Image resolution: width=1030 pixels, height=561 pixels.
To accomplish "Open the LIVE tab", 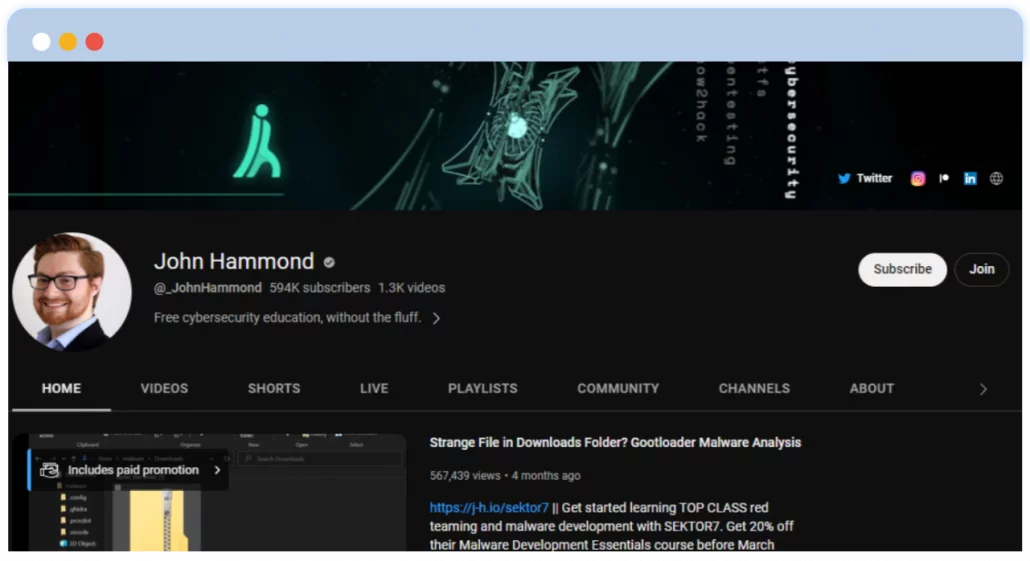I will coord(374,388).
